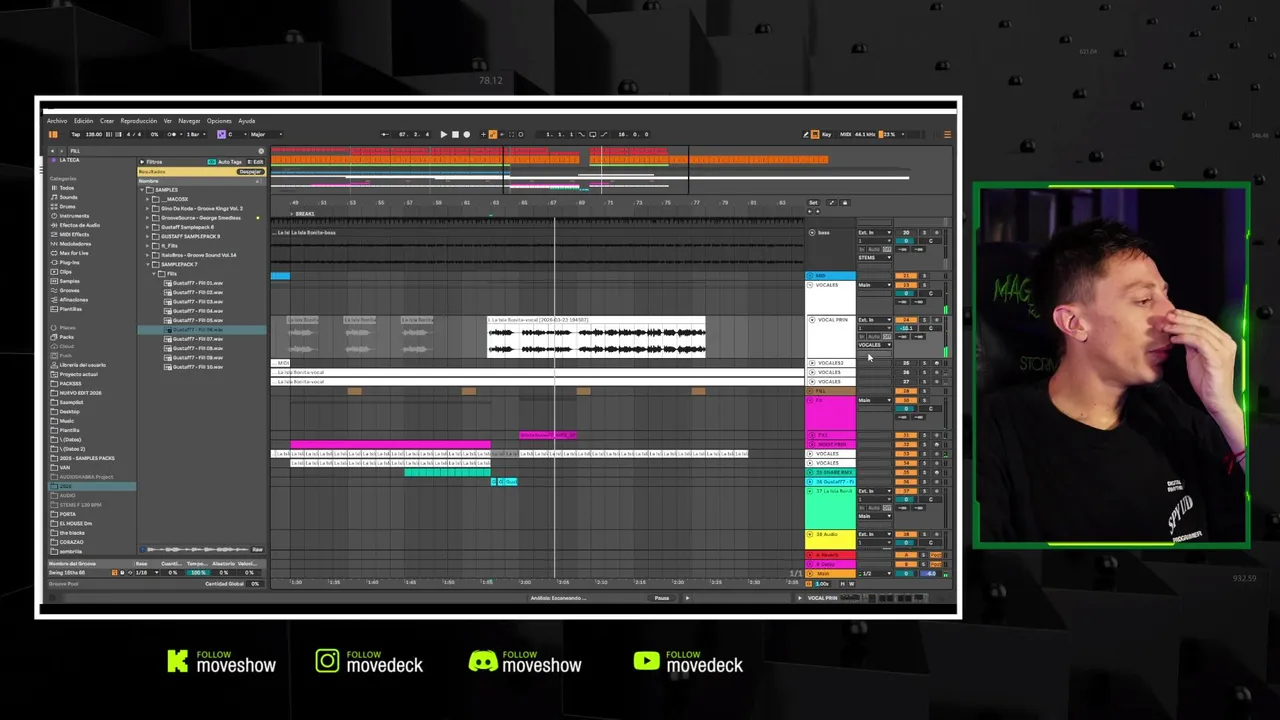Open the Crear menu

tap(106, 121)
